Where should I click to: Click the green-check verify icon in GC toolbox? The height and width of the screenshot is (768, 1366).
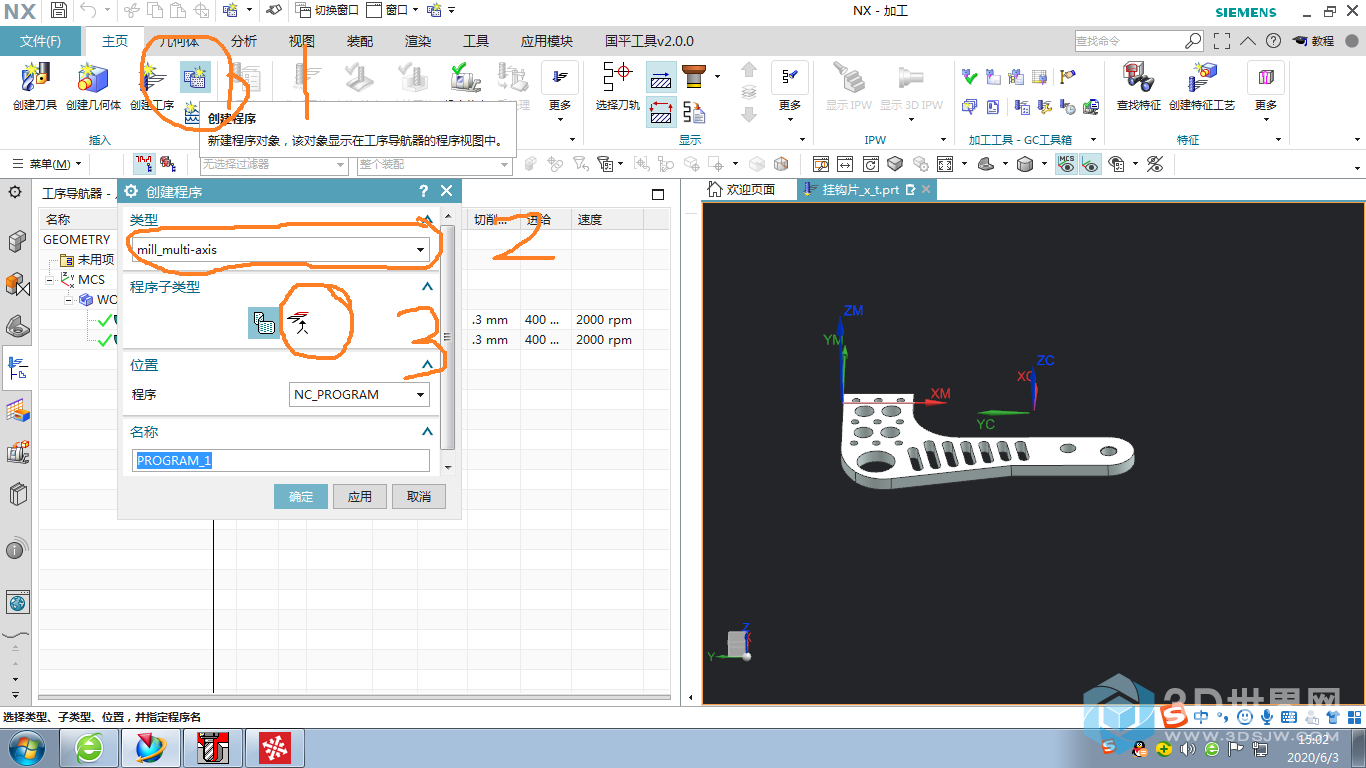pos(968,76)
